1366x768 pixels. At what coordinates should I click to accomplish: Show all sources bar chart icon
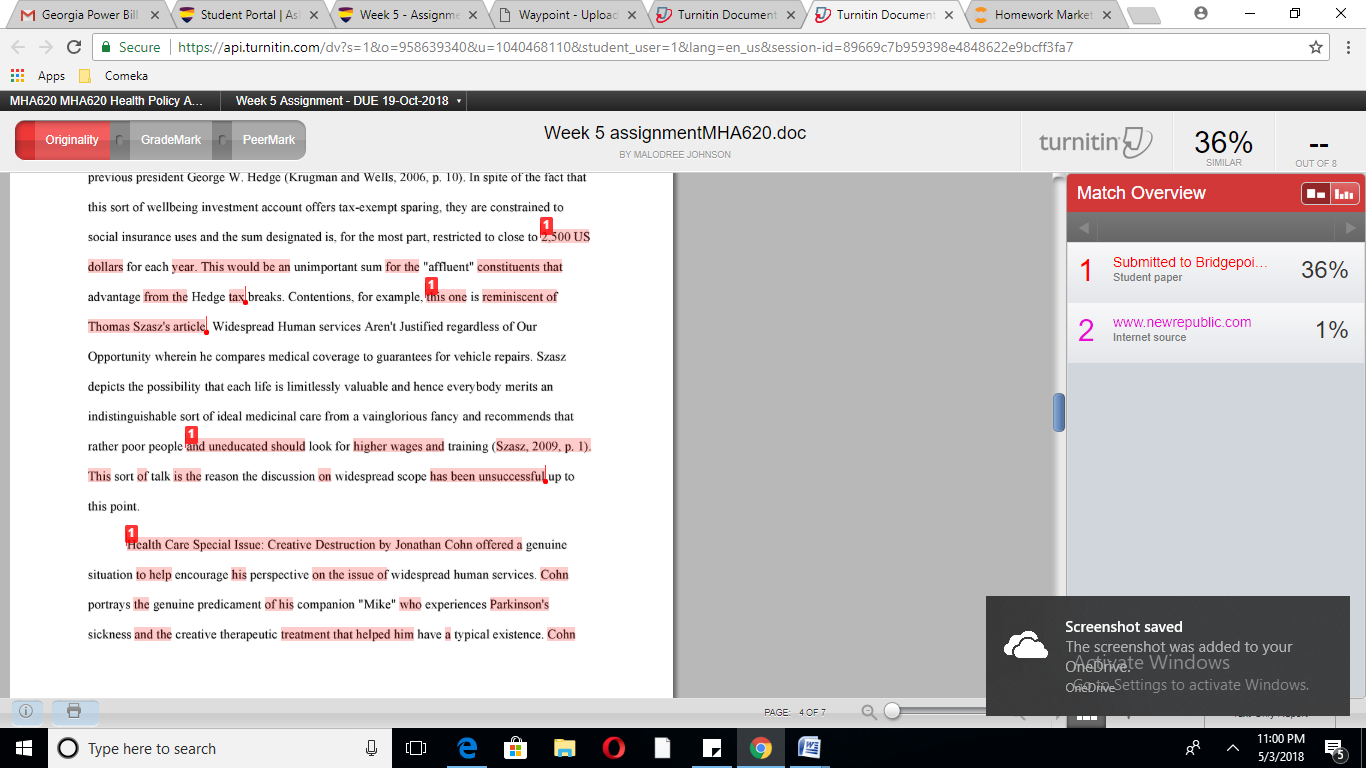1344,194
